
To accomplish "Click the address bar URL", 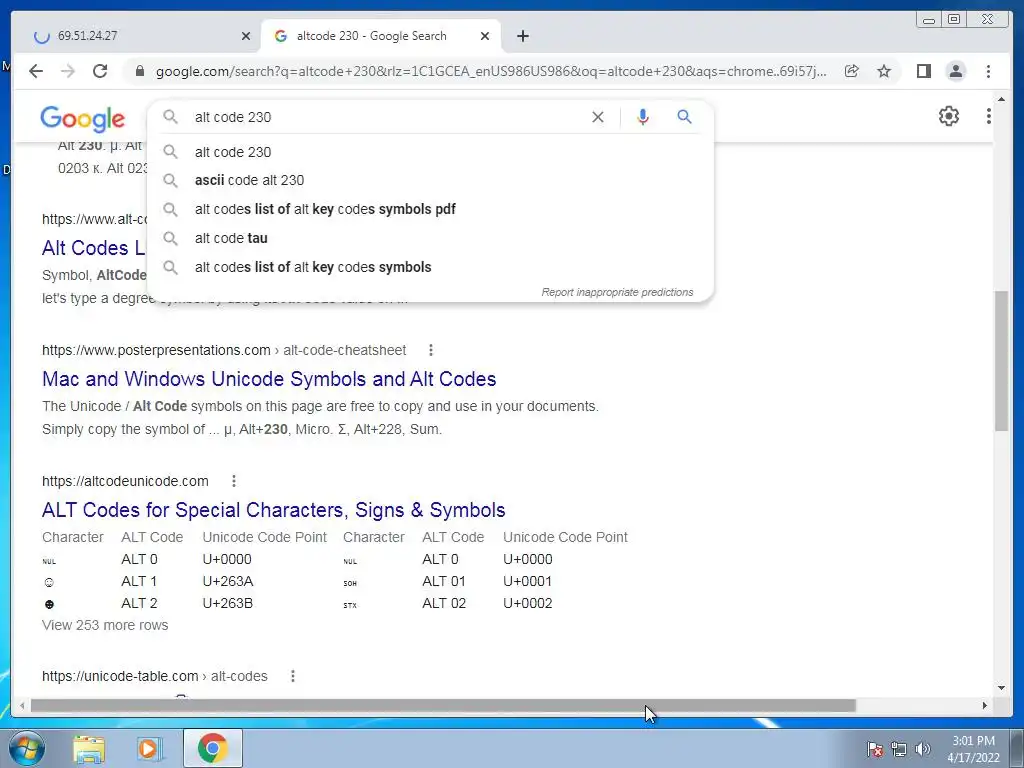I will (491, 71).
